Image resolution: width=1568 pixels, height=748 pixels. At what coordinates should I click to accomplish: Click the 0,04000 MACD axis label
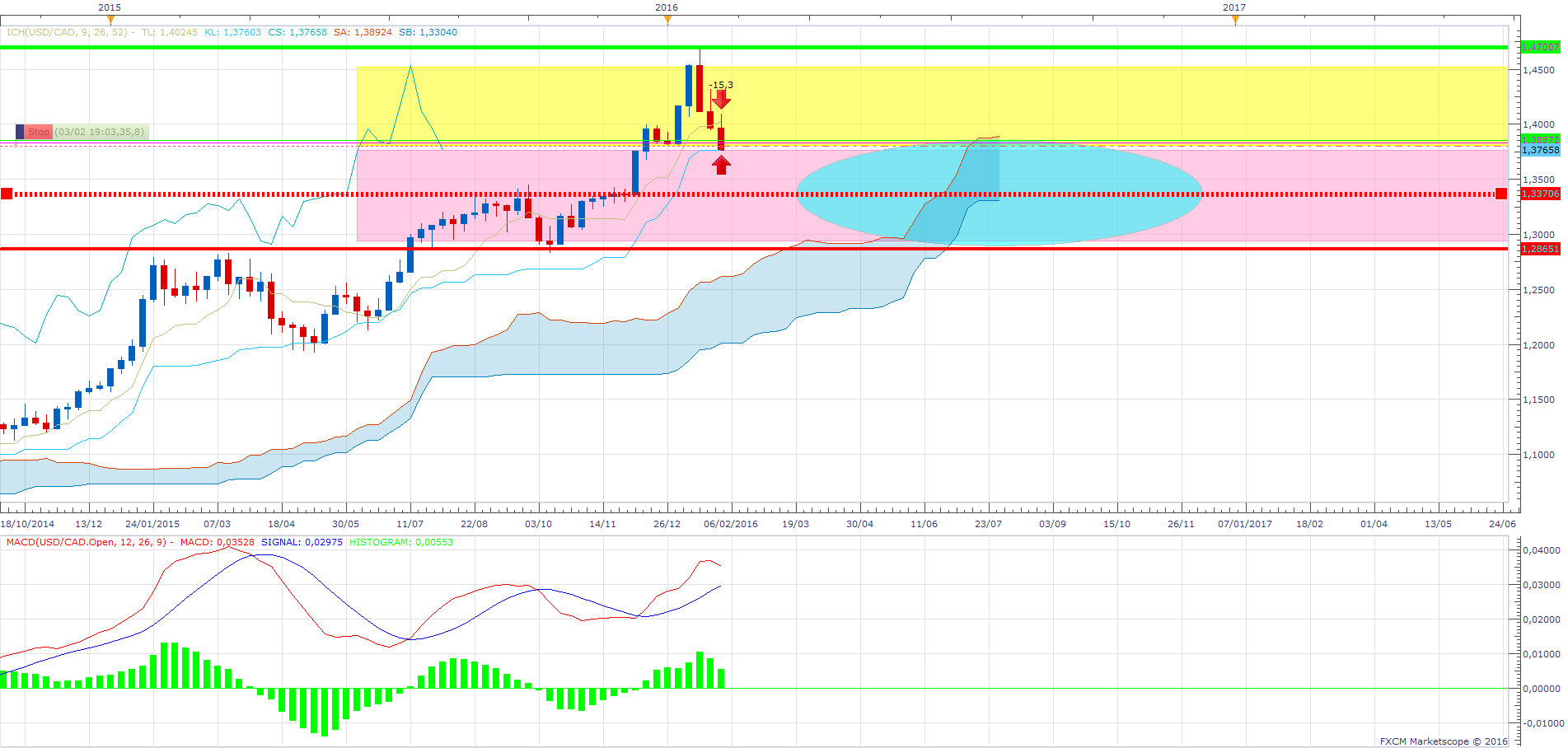[1542, 550]
